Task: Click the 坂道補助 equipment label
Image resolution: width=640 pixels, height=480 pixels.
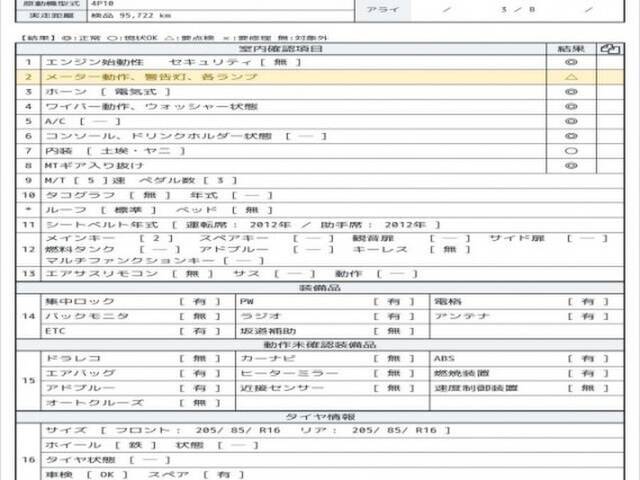Action: [268, 331]
